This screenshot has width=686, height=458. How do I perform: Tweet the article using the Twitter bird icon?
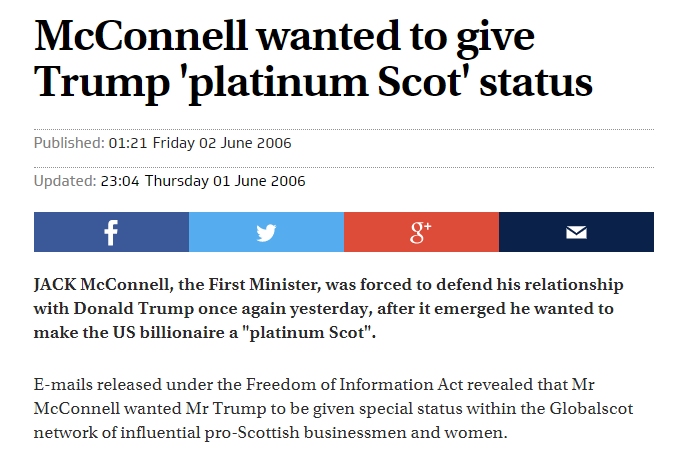point(266,232)
